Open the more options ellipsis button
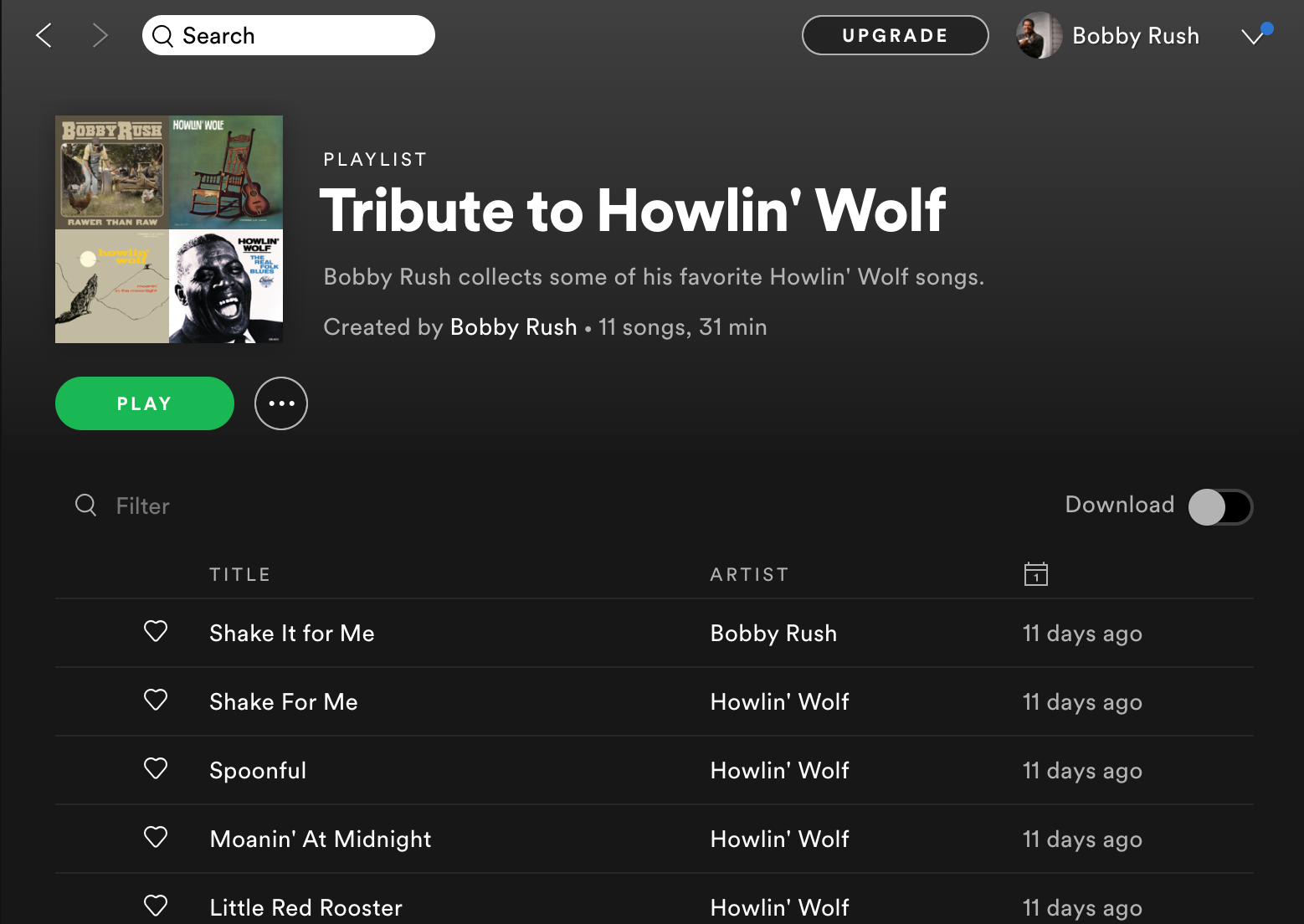 [x=281, y=403]
